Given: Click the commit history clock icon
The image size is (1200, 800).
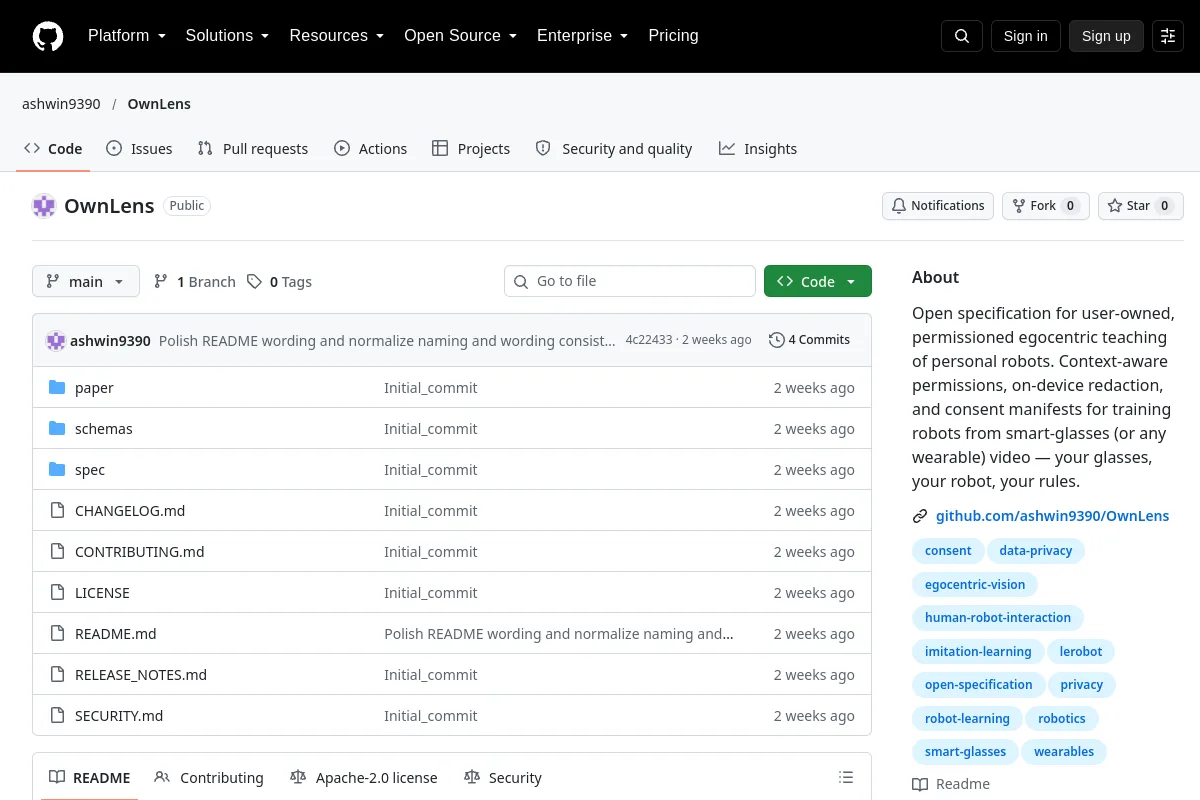Looking at the screenshot, I should [776, 340].
